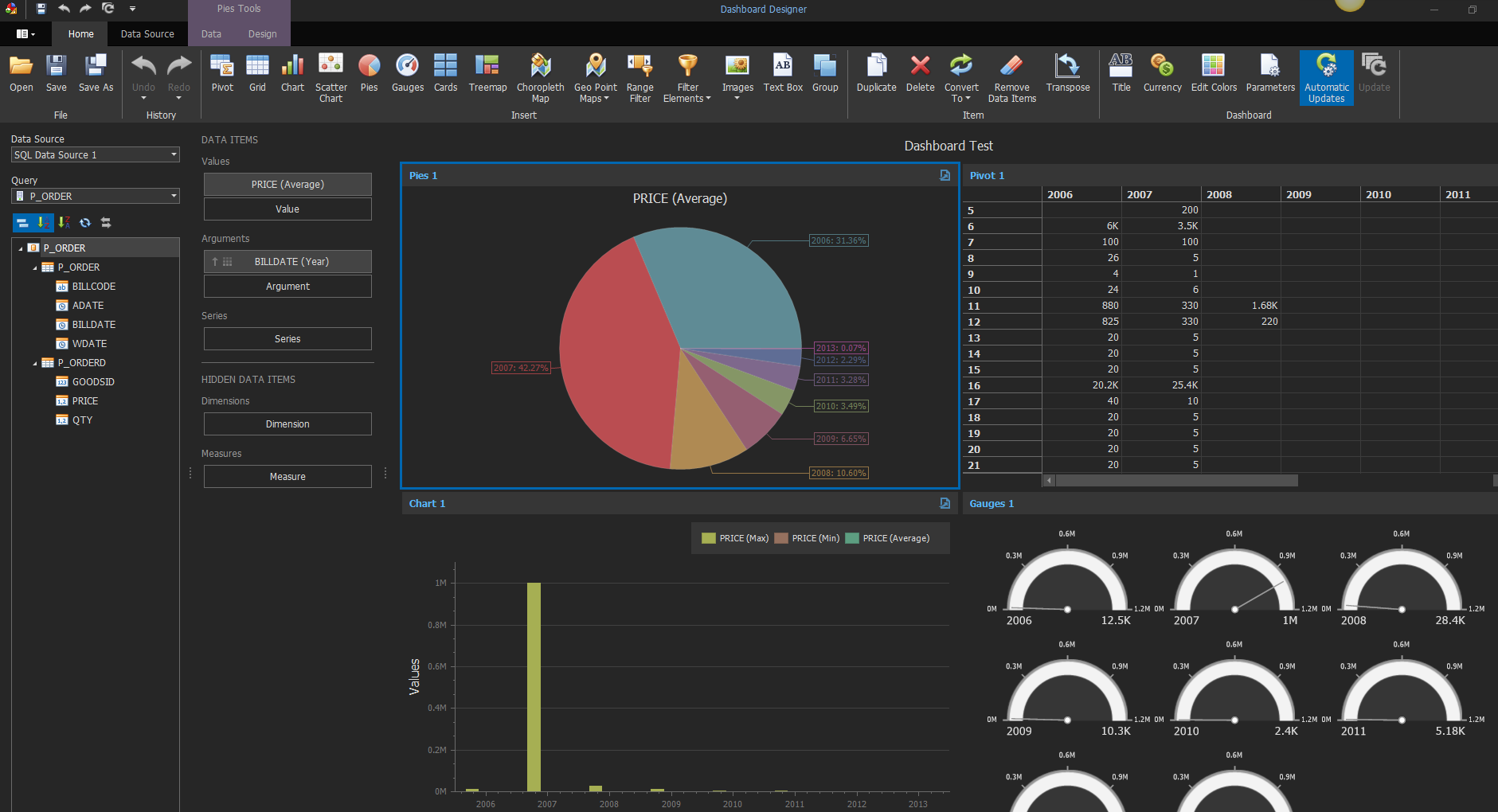The height and width of the screenshot is (812, 1498).
Task: Open the Data Source dropdown
Action: pos(174,154)
